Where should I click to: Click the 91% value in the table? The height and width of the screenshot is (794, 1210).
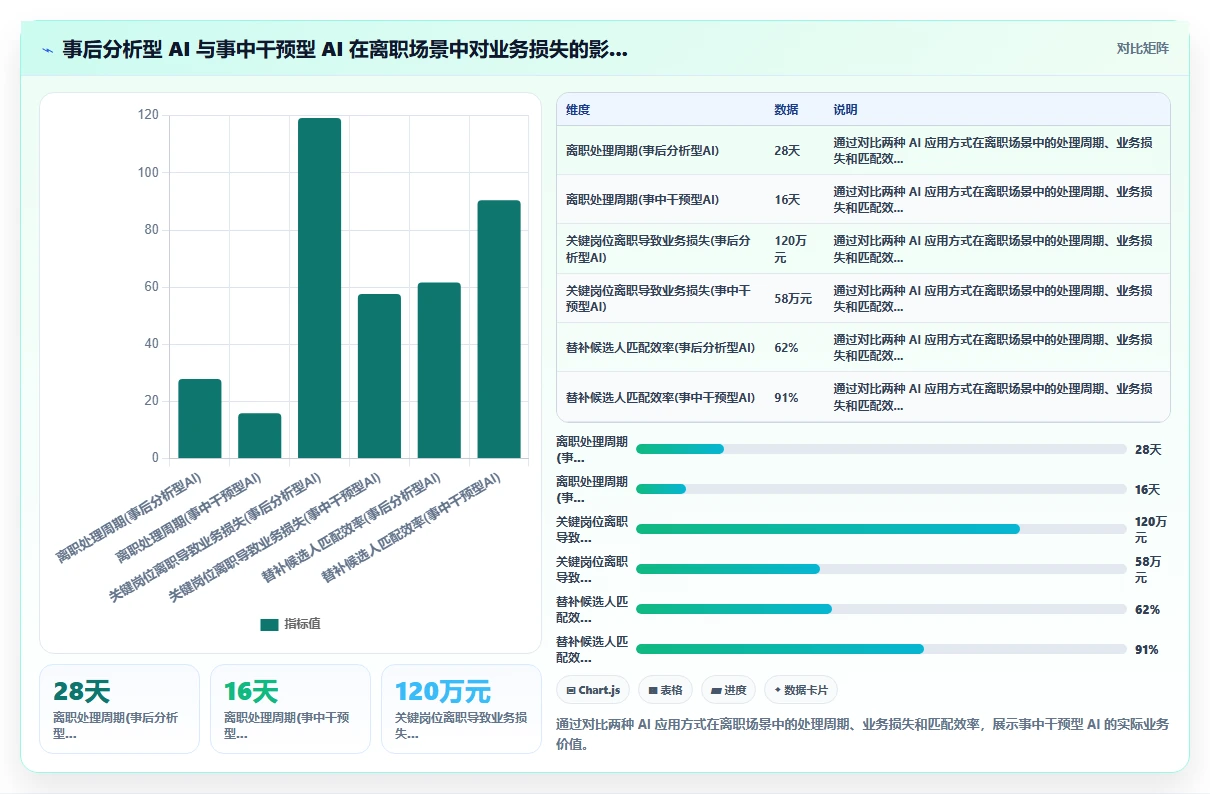786,397
